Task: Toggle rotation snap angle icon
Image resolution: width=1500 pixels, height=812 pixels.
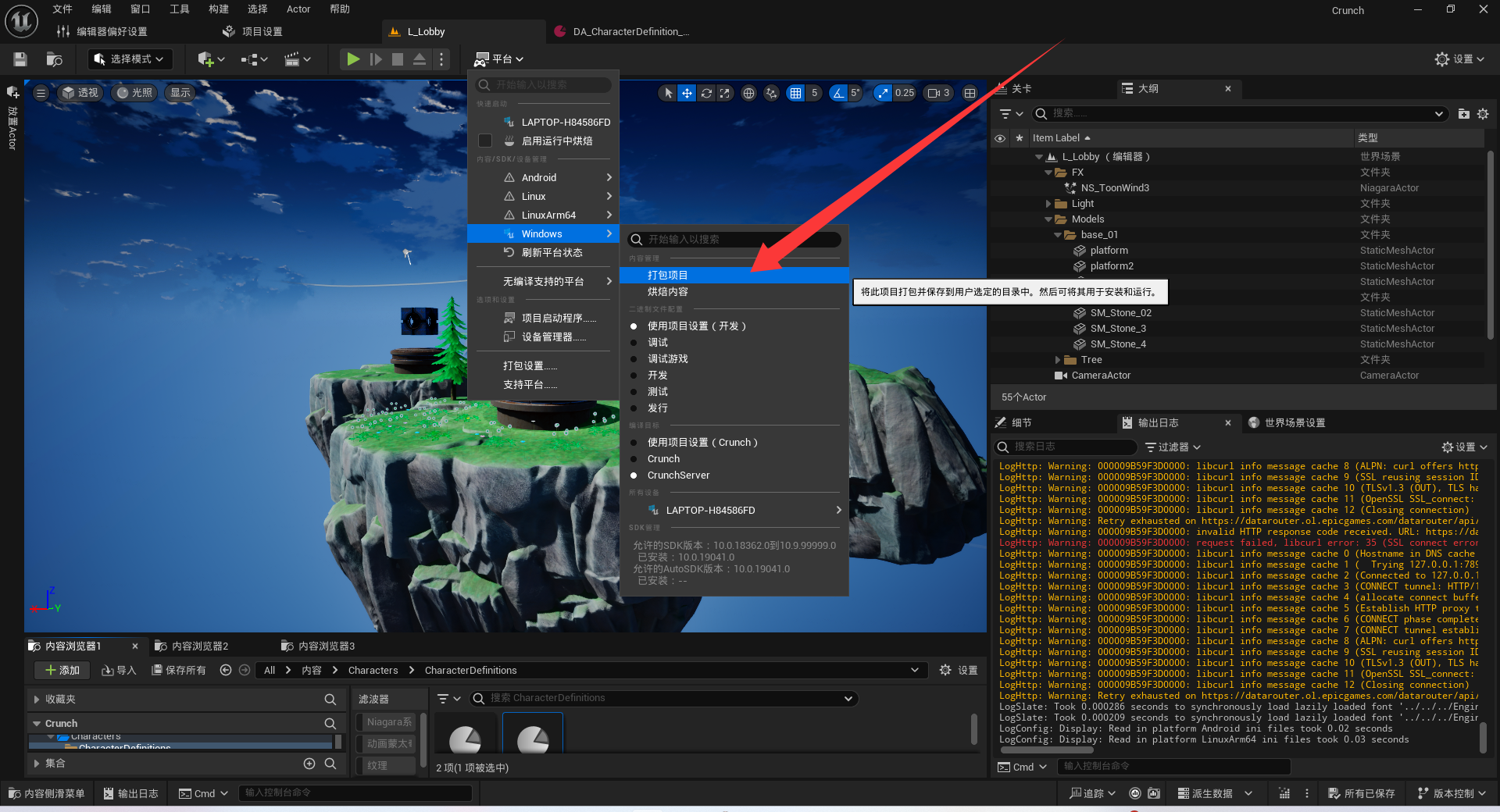Action: [838, 93]
